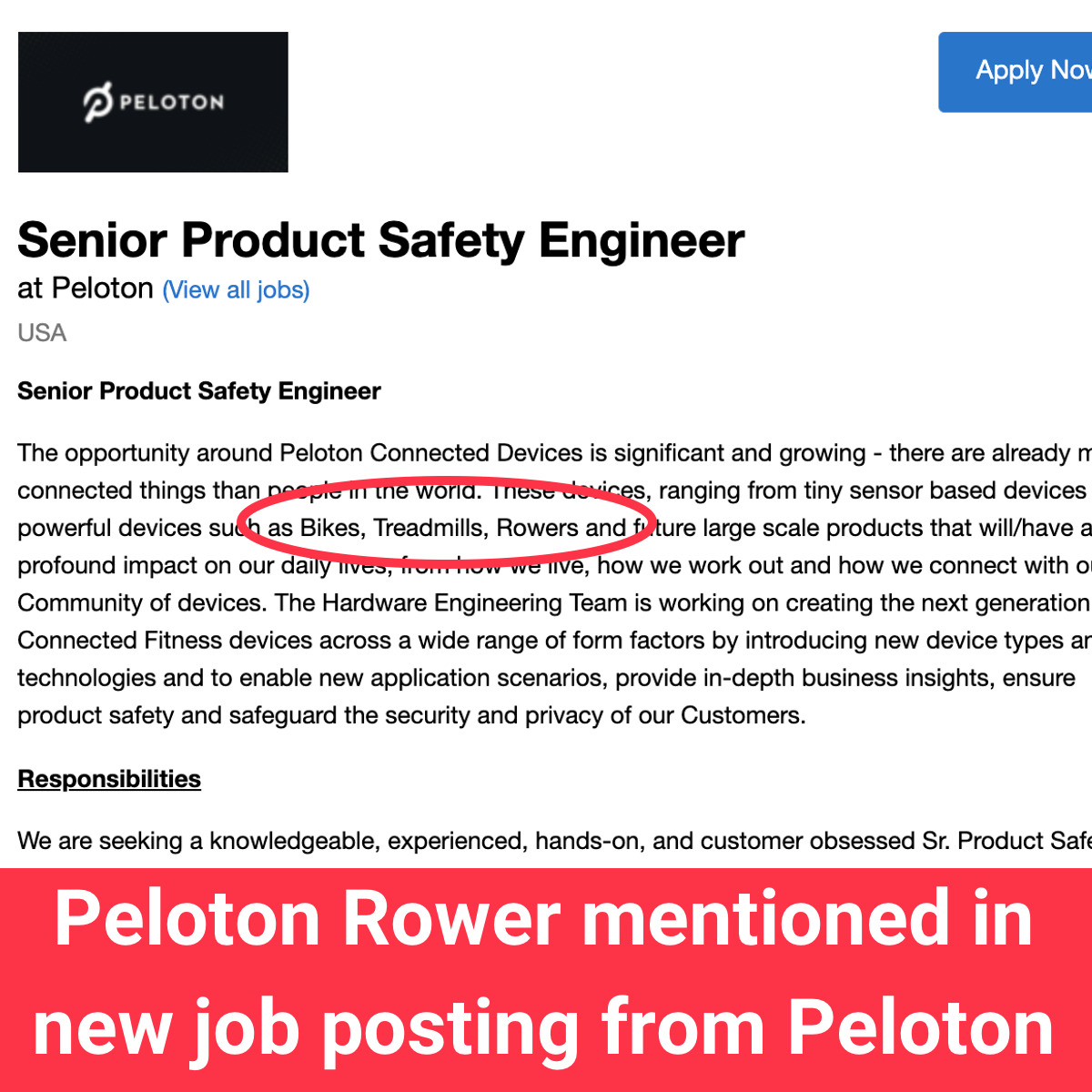Image resolution: width=1092 pixels, height=1092 pixels.
Task: Open the View all jobs link
Action: 236,290
